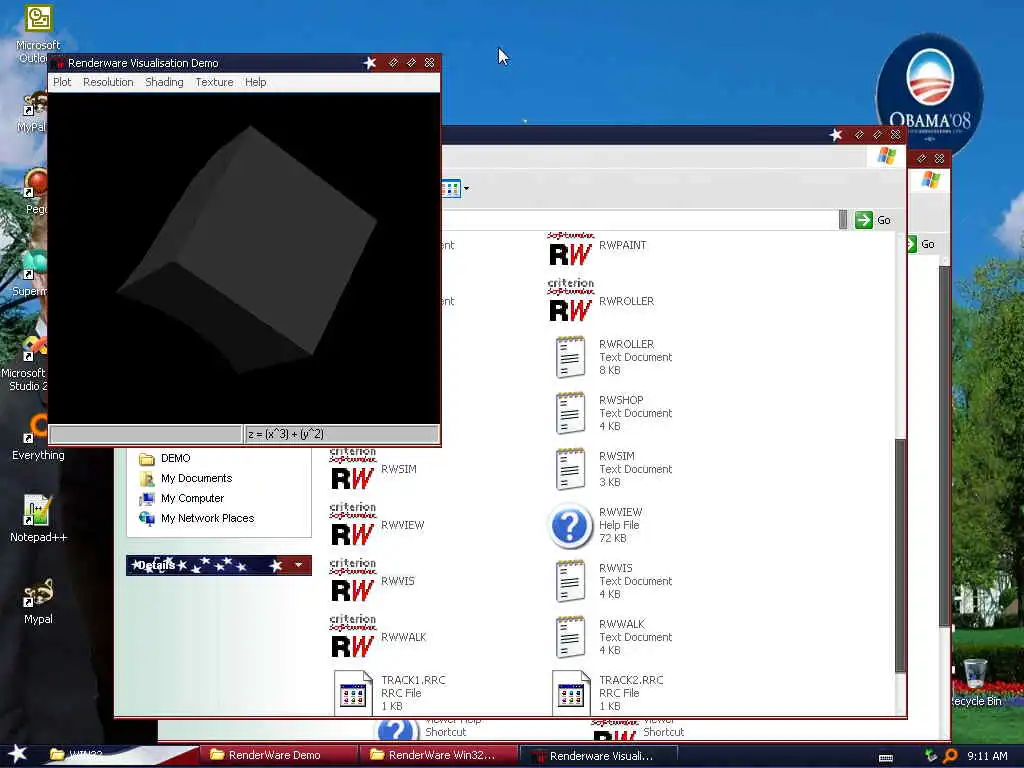
Task: Open the RWSIM application icon
Action: click(x=353, y=470)
